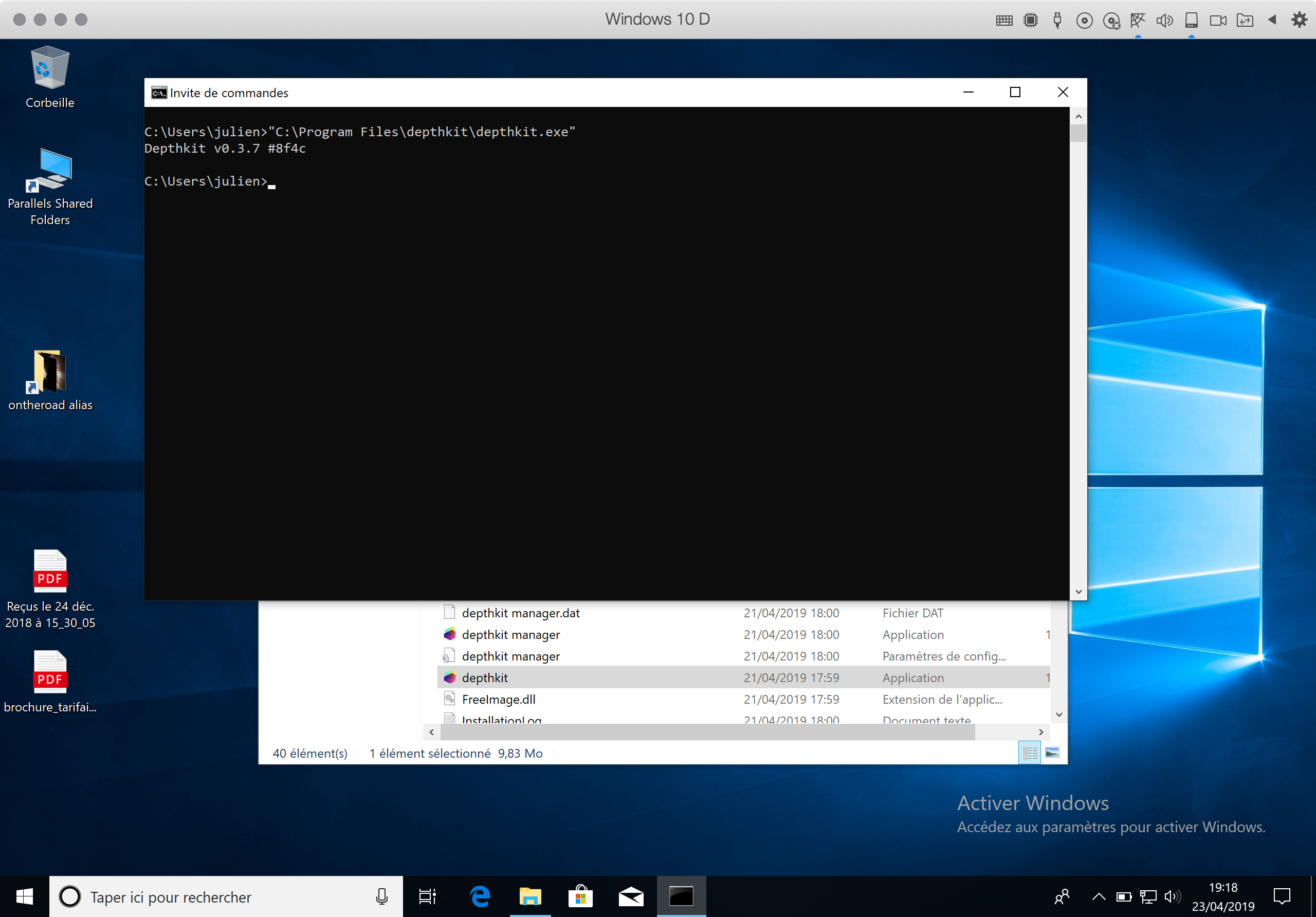This screenshot has width=1316, height=917.
Task: Open Parallels Shared Folders desktop shortcut
Action: tap(50, 172)
